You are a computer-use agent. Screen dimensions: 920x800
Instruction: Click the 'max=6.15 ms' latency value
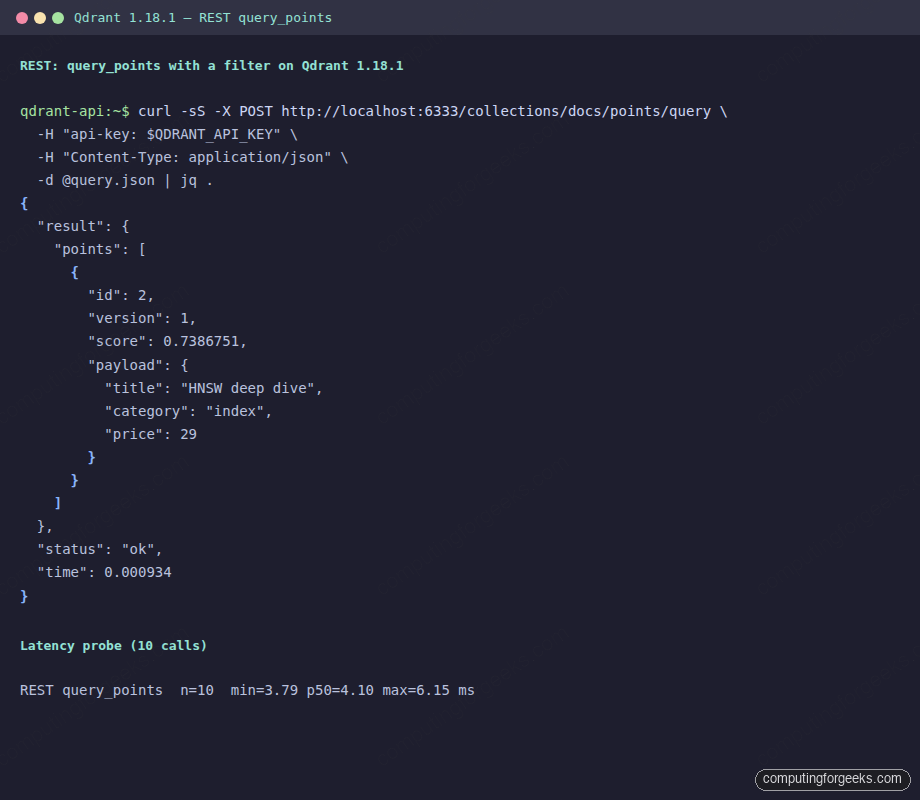[428, 690]
